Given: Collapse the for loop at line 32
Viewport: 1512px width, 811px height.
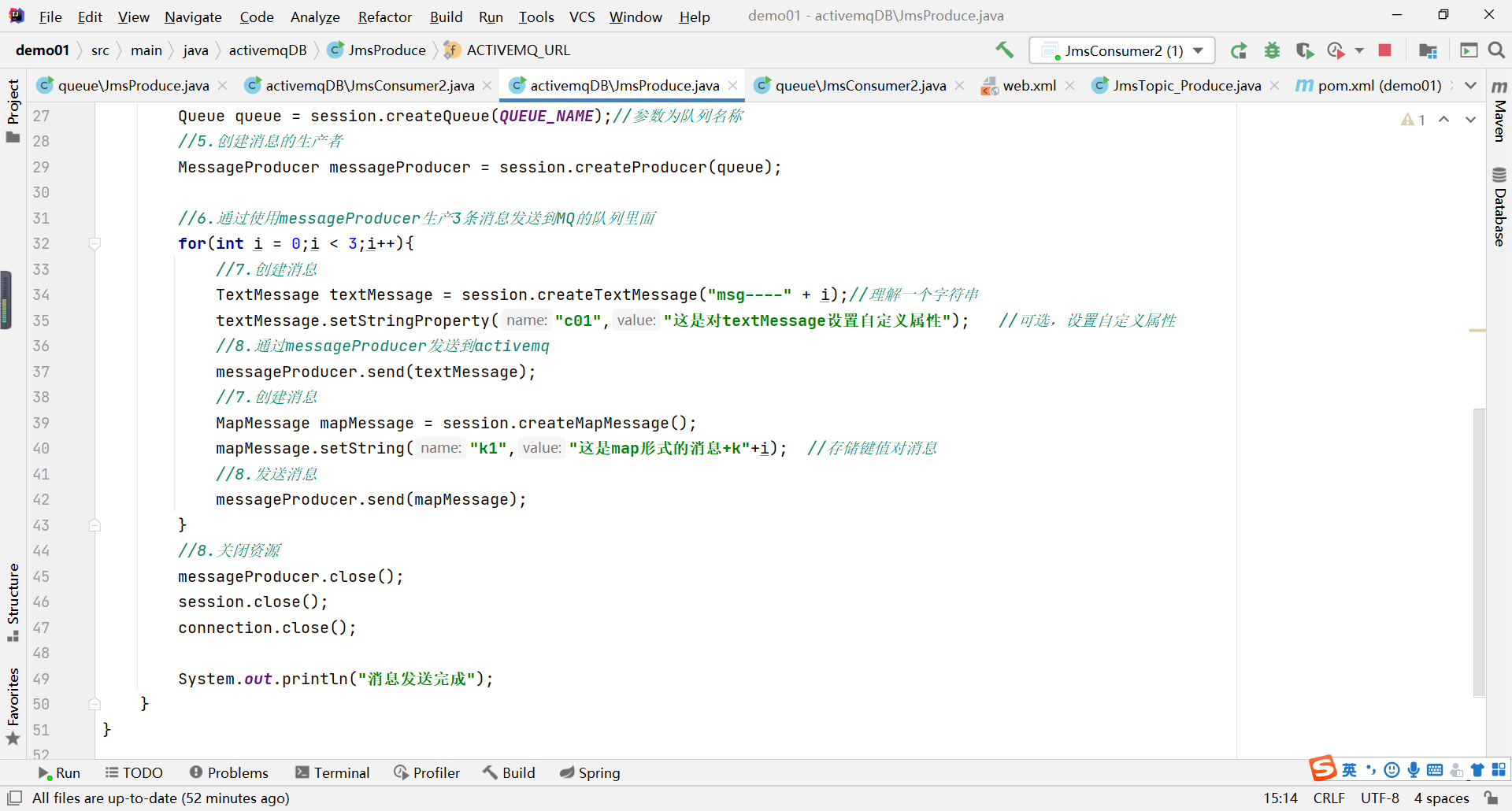Looking at the screenshot, I should [94, 244].
